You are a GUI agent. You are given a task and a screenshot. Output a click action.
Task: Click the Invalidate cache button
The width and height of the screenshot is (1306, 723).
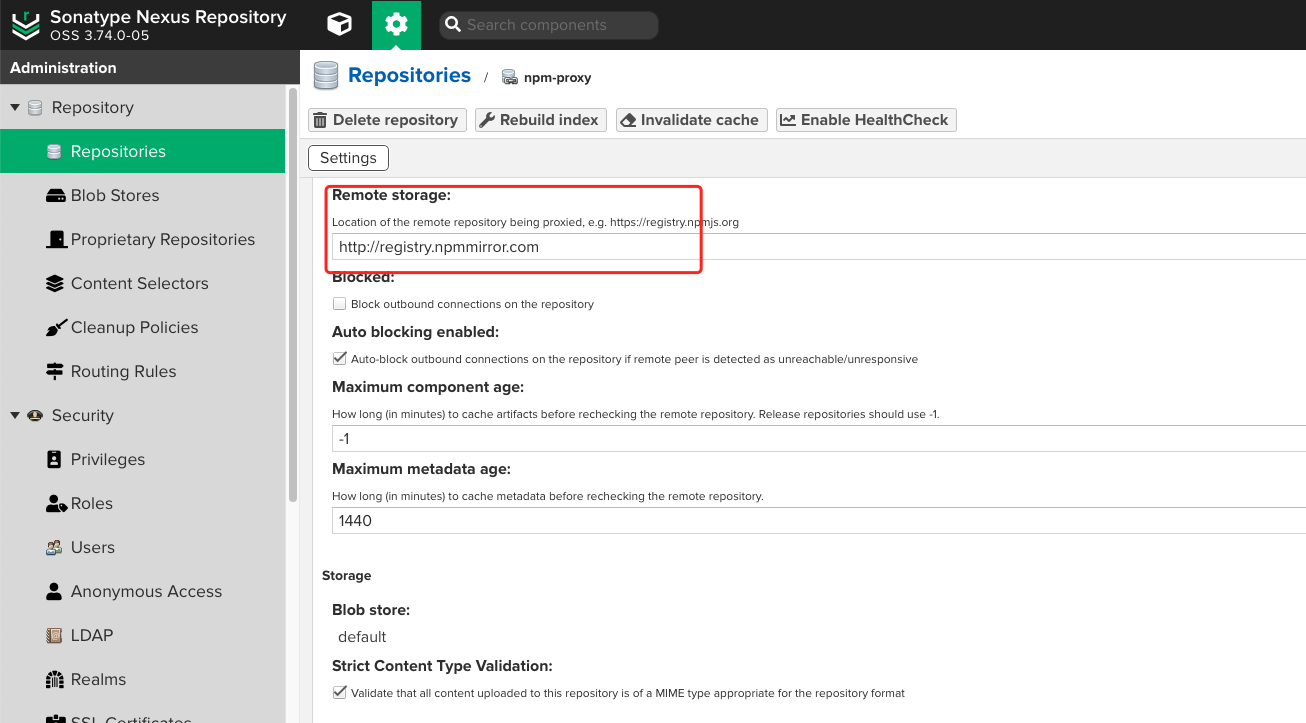coord(691,120)
